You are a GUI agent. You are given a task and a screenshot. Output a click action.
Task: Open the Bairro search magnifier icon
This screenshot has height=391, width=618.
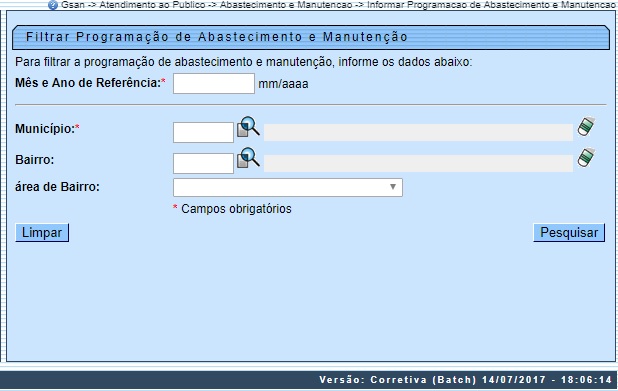pyautogui.click(x=248, y=158)
